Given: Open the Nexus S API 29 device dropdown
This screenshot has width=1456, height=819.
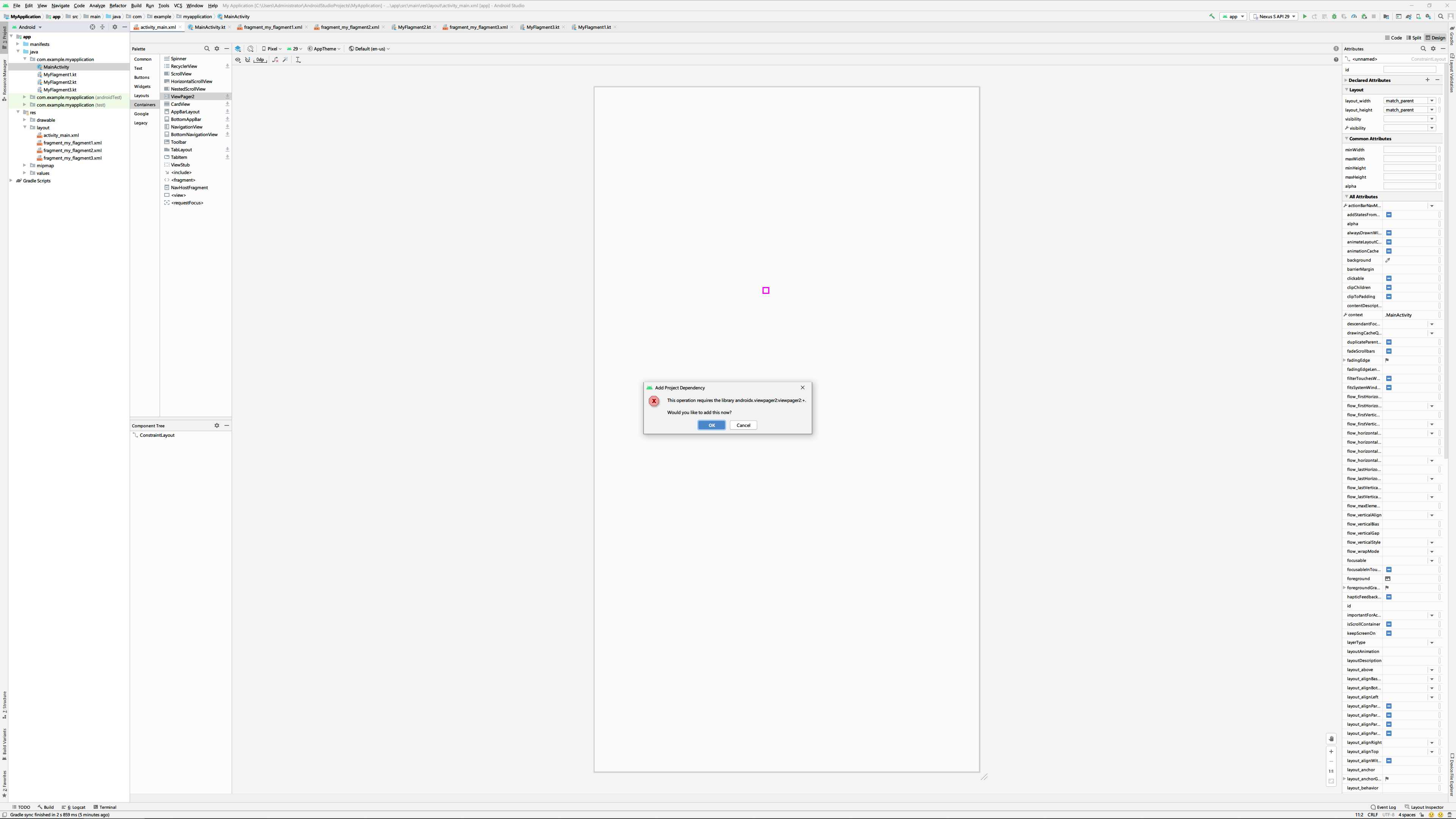Looking at the screenshot, I should (x=1274, y=16).
